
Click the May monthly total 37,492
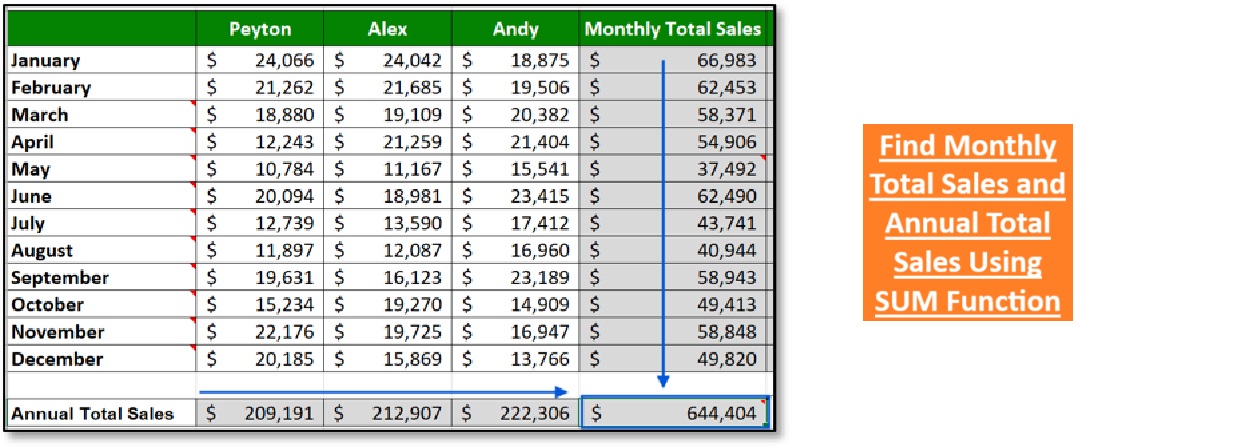673,169
